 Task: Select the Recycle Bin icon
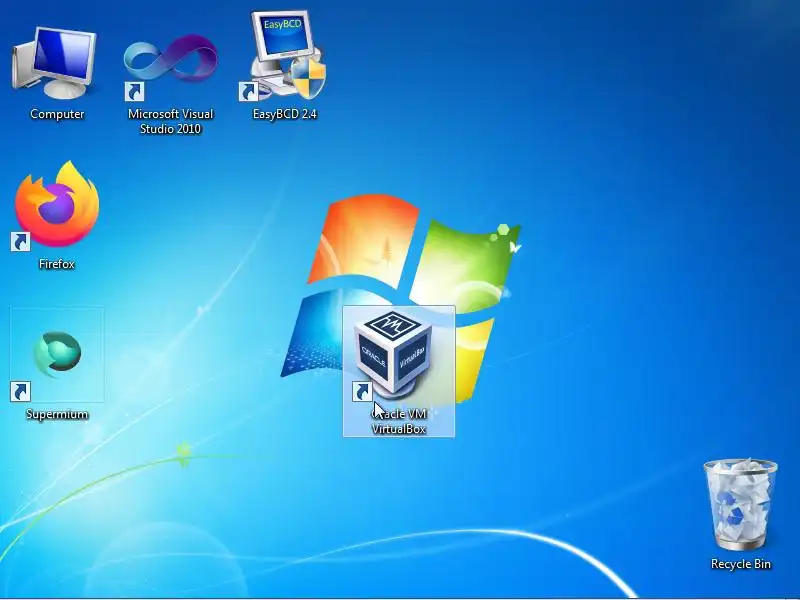[740, 504]
